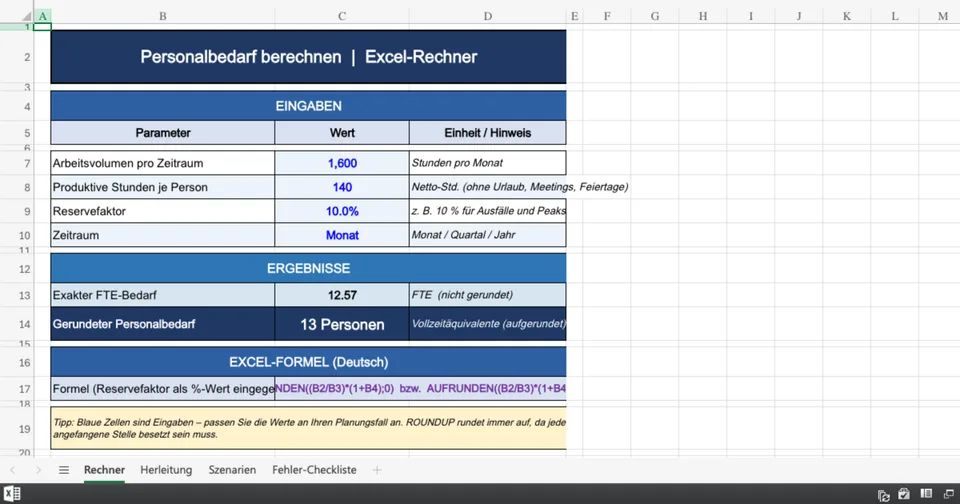The width and height of the screenshot is (960, 504).
Task: Click the EINGABEN section header
Action: pyautogui.click(x=309, y=106)
